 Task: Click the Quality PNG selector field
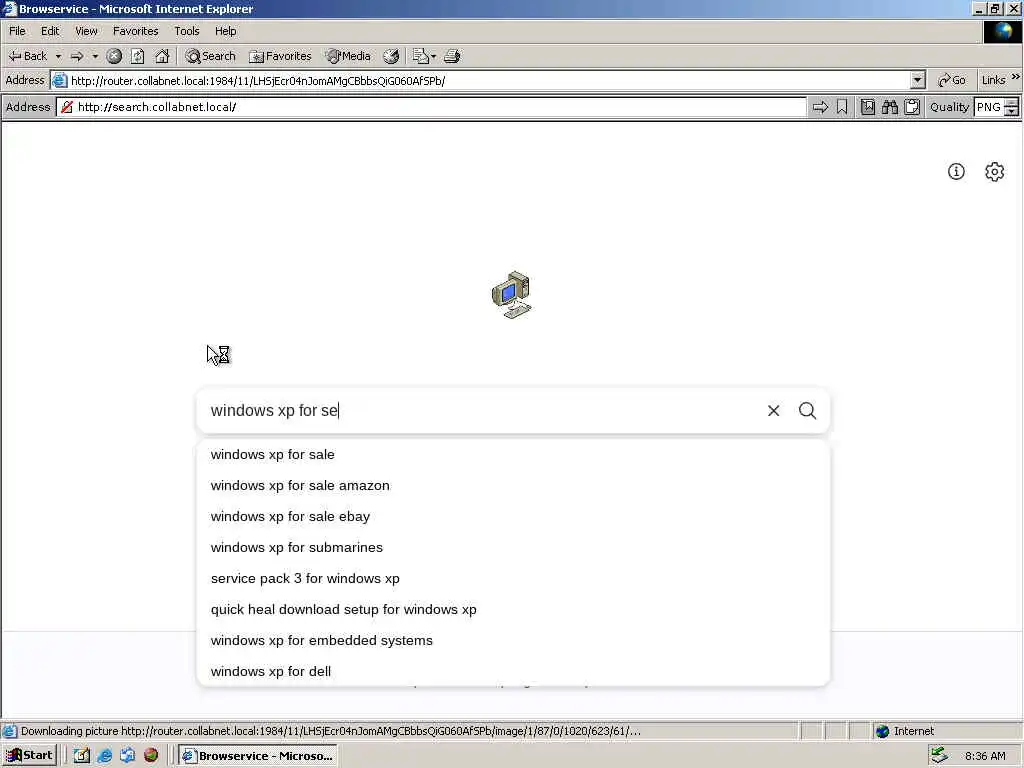point(989,107)
